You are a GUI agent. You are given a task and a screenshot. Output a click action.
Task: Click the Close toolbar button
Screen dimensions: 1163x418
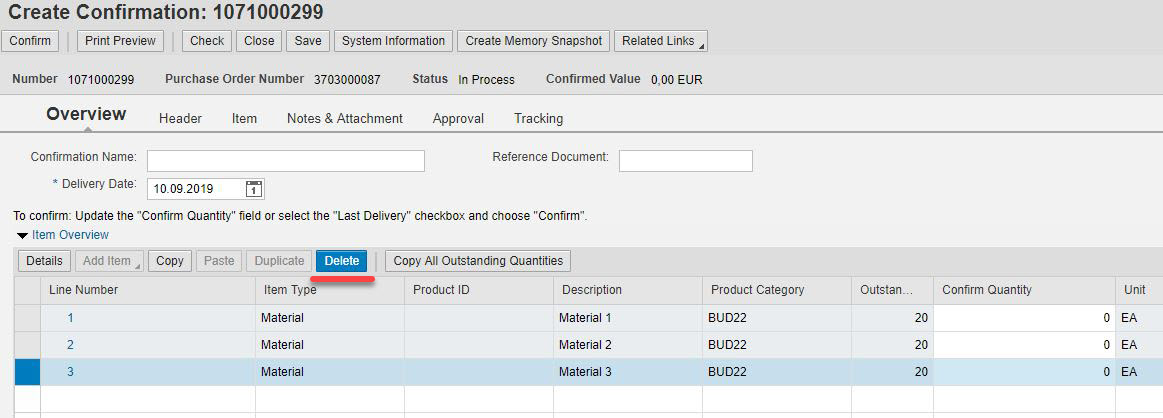[x=259, y=41]
